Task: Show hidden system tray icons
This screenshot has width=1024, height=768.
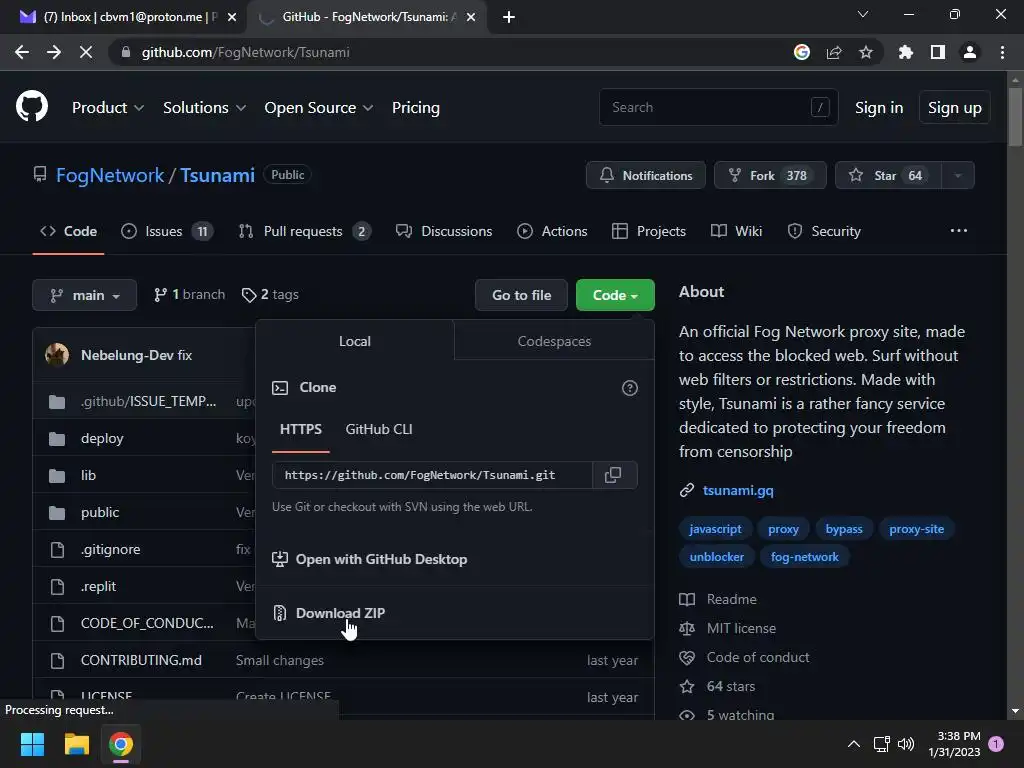Action: point(854,744)
